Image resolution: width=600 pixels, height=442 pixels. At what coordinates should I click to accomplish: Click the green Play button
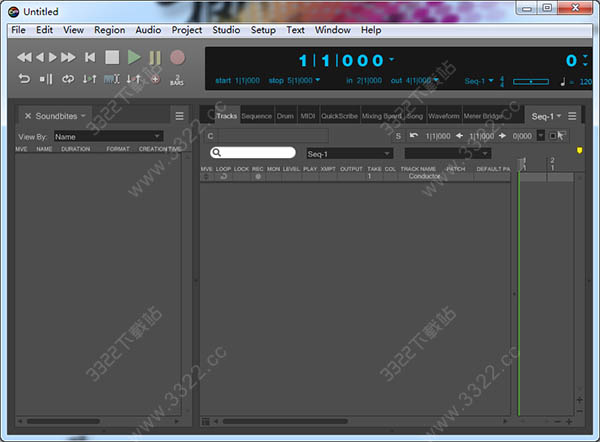pyautogui.click(x=134, y=58)
